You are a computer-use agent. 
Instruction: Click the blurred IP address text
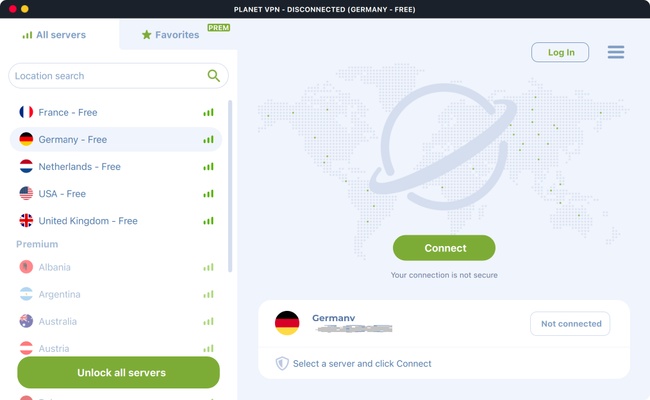pyautogui.click(x=354, y=329)
